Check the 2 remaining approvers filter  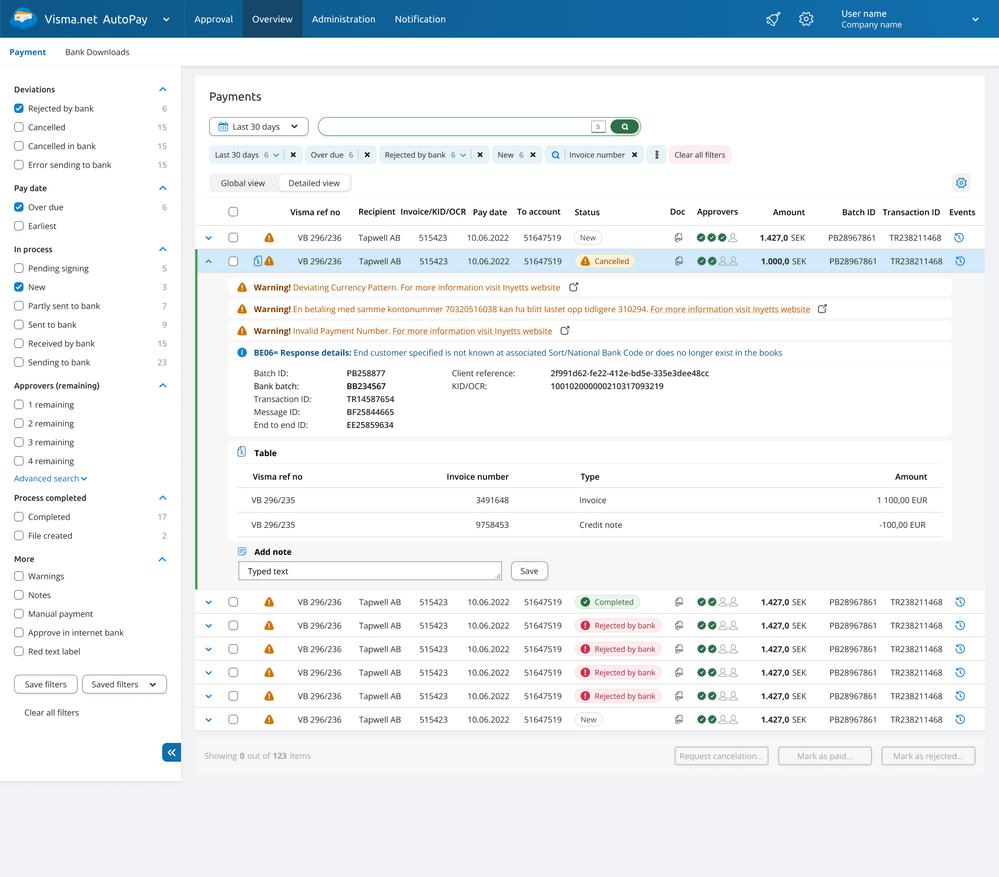19,424
